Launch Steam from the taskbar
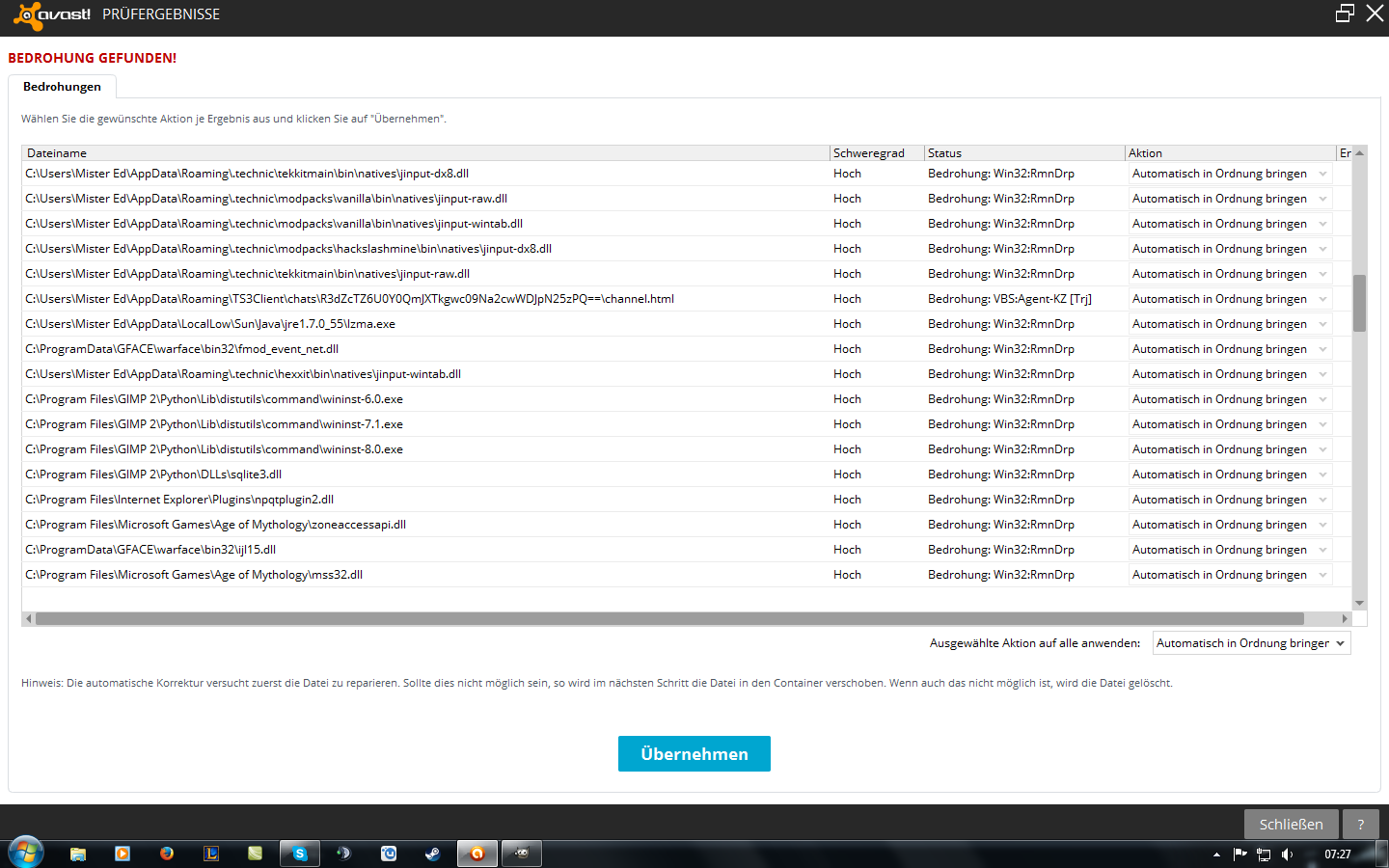Image resolution: width=1389 pixels, height=868 pixels. point(433,854)
